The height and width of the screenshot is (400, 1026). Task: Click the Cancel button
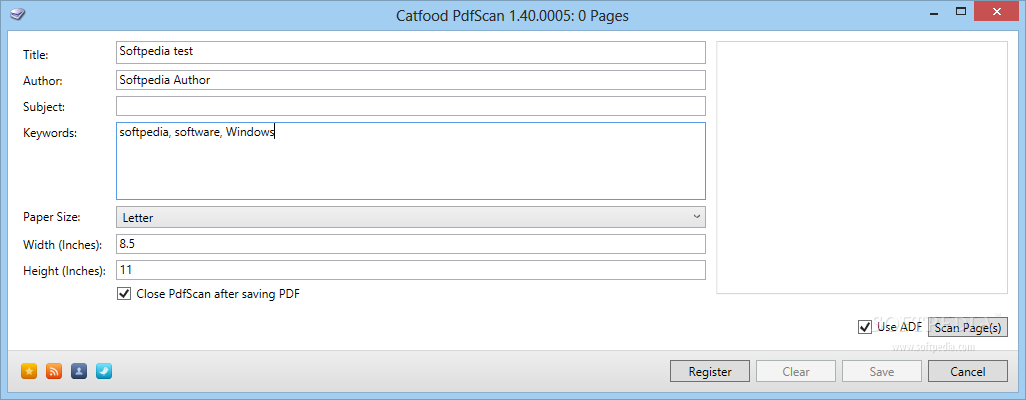[x=968, y=371]
